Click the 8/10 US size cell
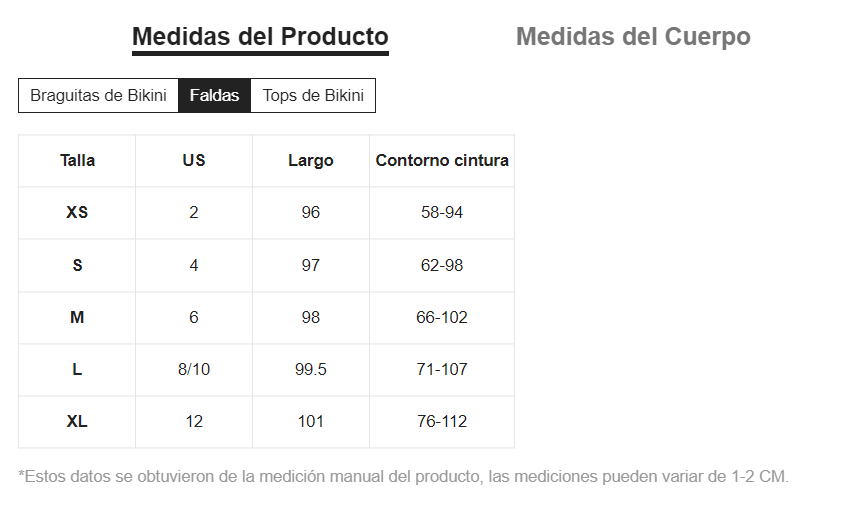The width and height of the screenshot is (843, 518). (194, 370)
